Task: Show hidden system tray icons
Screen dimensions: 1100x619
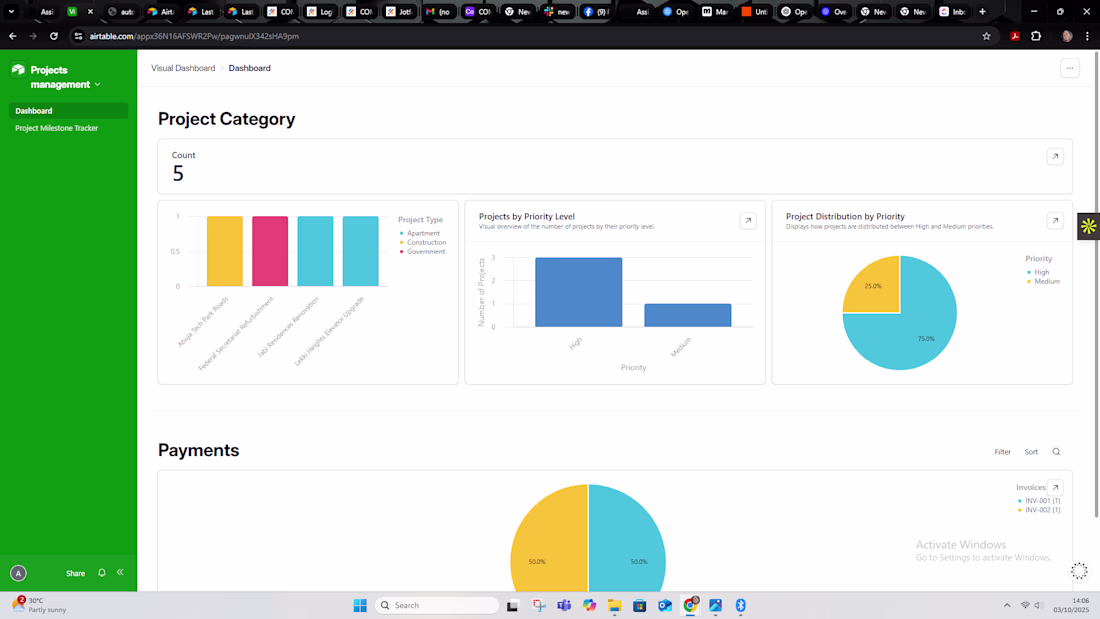Action: tap(1007, 605)
